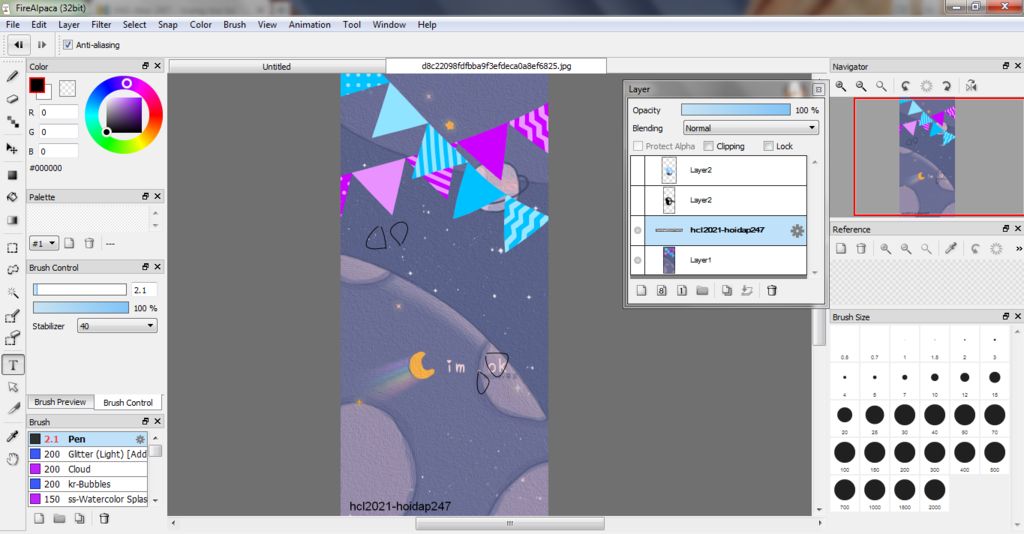
Task: Click the Redo arrow button
Action: [42, 44]
